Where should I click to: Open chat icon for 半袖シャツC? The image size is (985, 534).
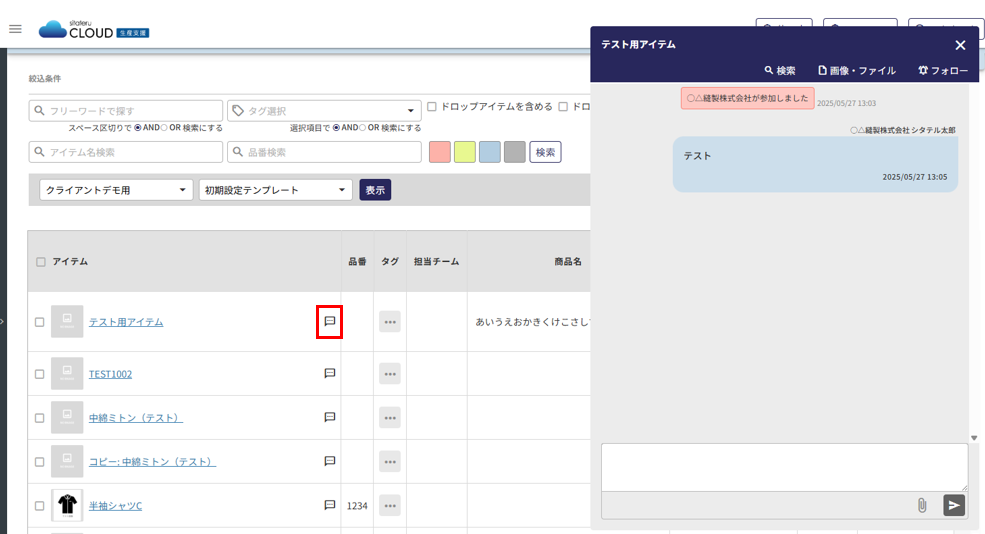point(330,505)
